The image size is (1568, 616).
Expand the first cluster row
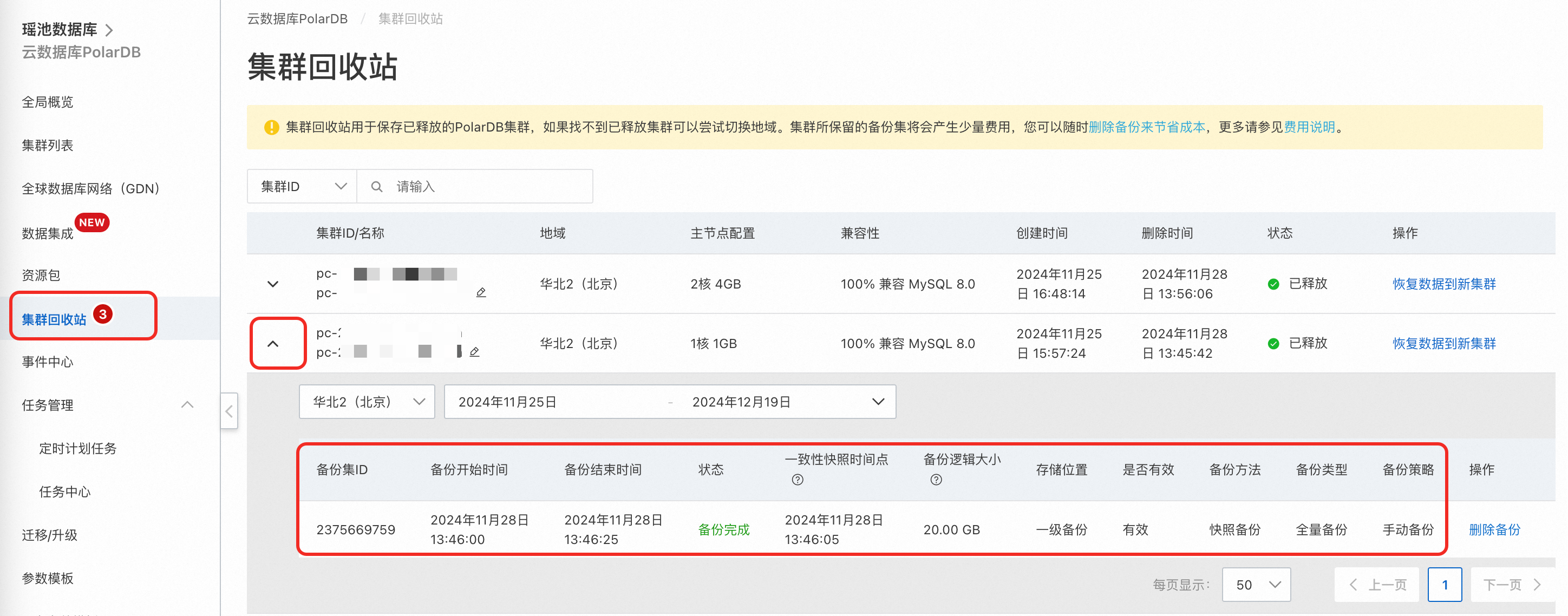(273, 284)
